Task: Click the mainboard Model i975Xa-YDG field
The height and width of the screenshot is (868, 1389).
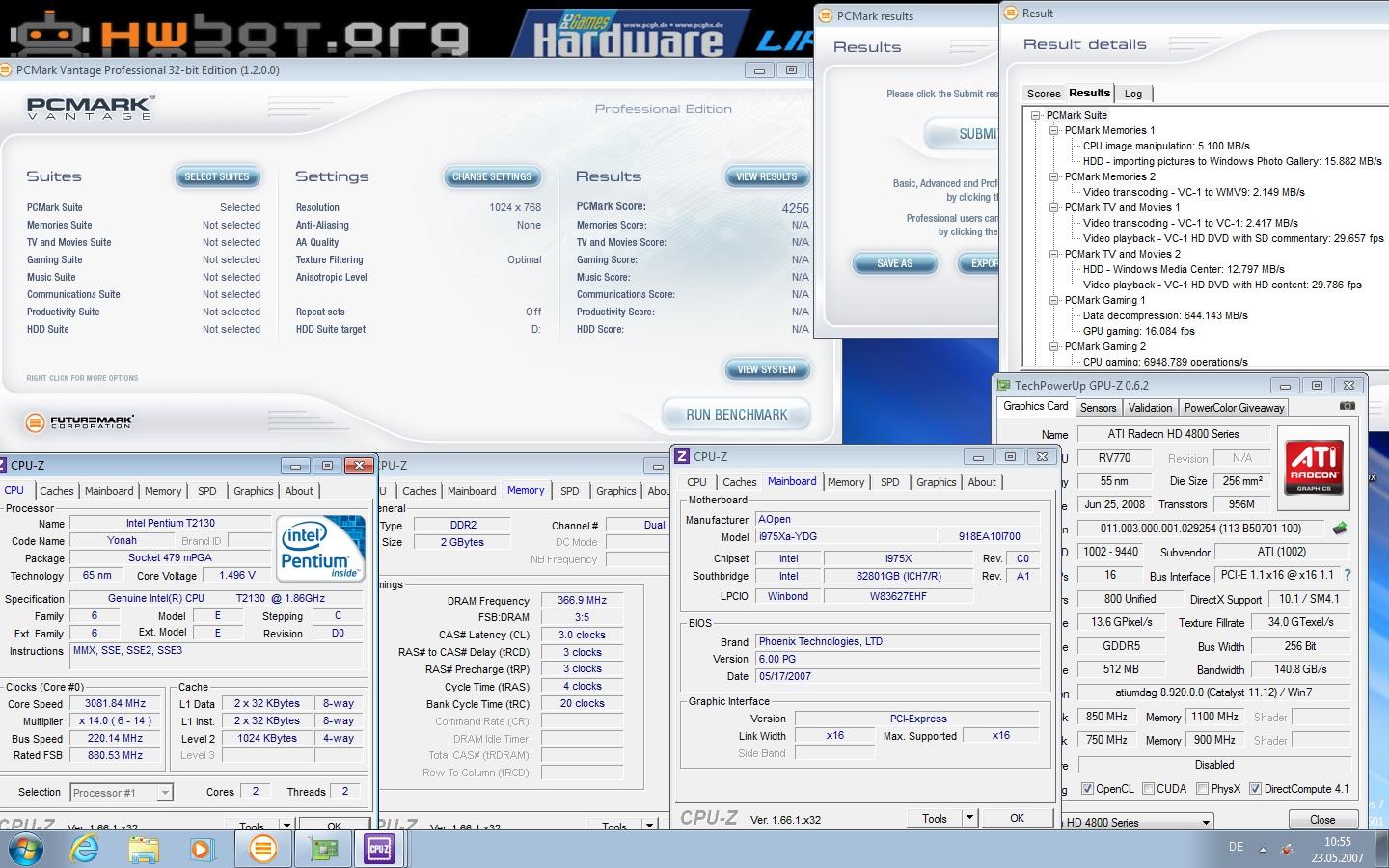Action: [847, 536]
